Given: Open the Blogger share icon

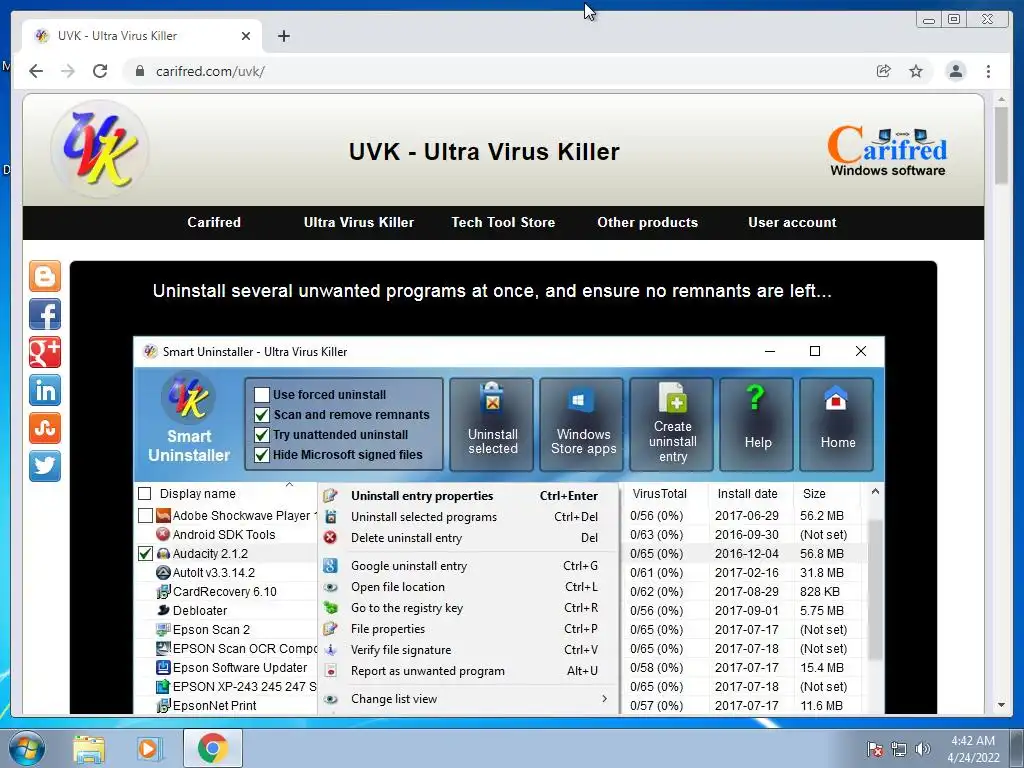Looking at the screenshot, I should point(44,276).
